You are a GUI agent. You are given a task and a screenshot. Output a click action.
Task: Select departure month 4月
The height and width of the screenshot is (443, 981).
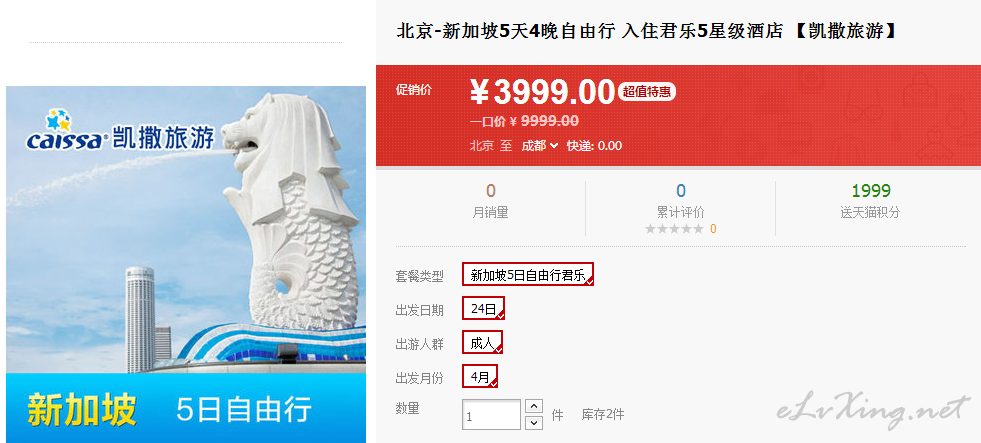[x=480, y=377]
